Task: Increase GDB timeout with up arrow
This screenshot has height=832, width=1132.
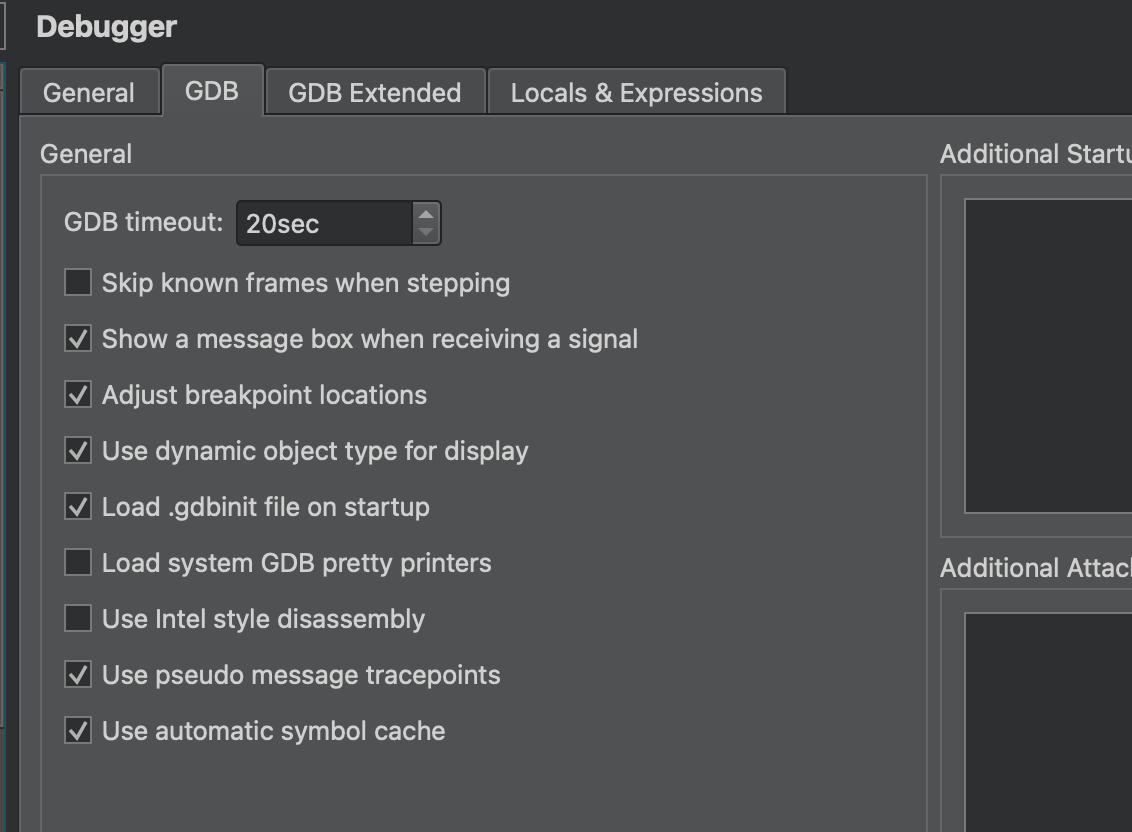Action: coord(426,214)
